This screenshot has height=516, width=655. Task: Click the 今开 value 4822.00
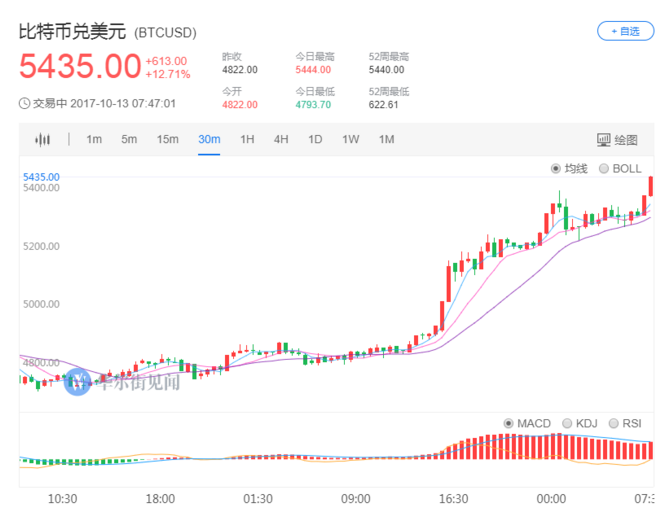[240, 104]
